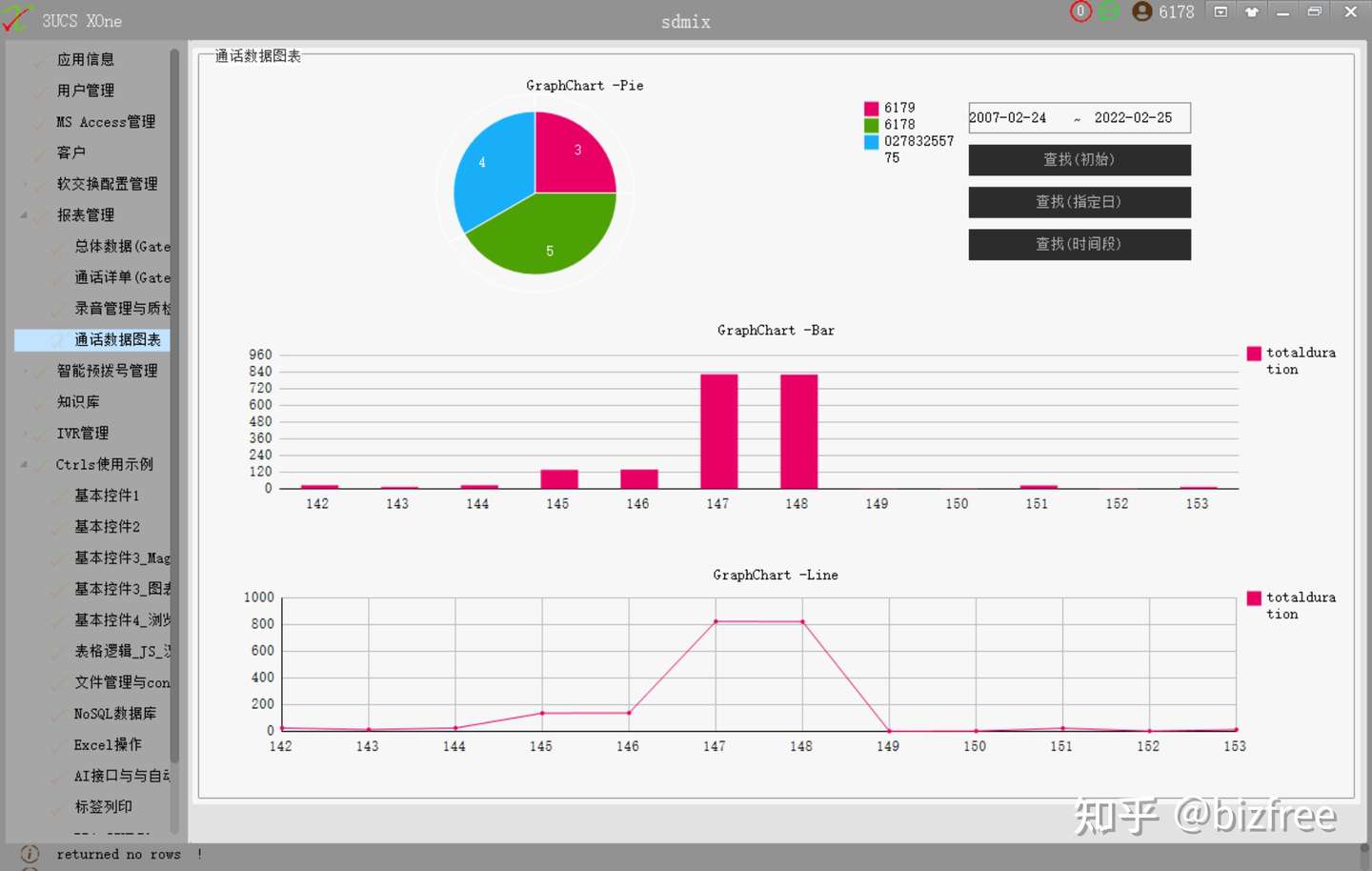Open AI接口 example in the tree
1372x871 pixels.
pos(122,776)
